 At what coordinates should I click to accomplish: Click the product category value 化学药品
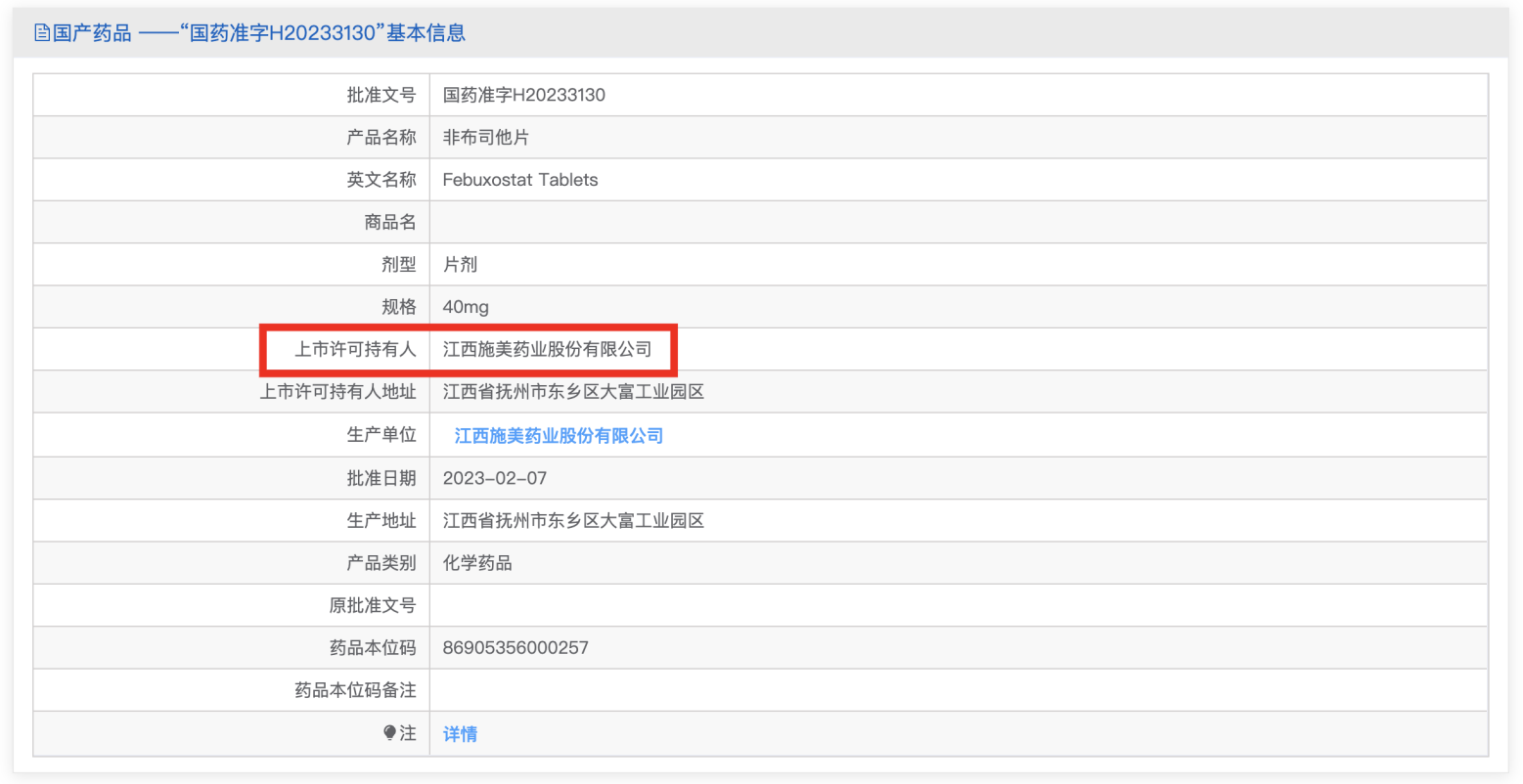coord(477,563)
